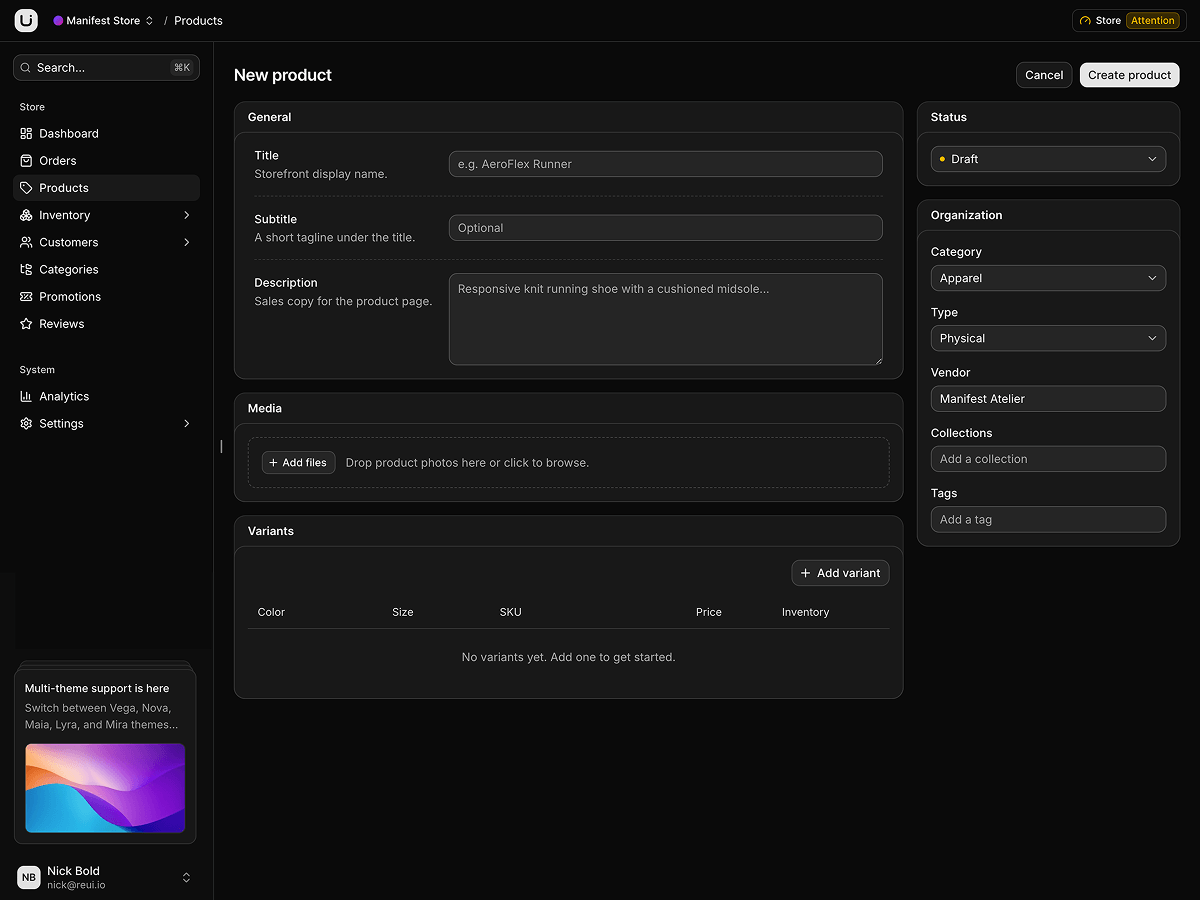This screenshot has height=900, width=1200.
Task: Click 'No variants yet' empty message
Action: (x=568, y=657)
